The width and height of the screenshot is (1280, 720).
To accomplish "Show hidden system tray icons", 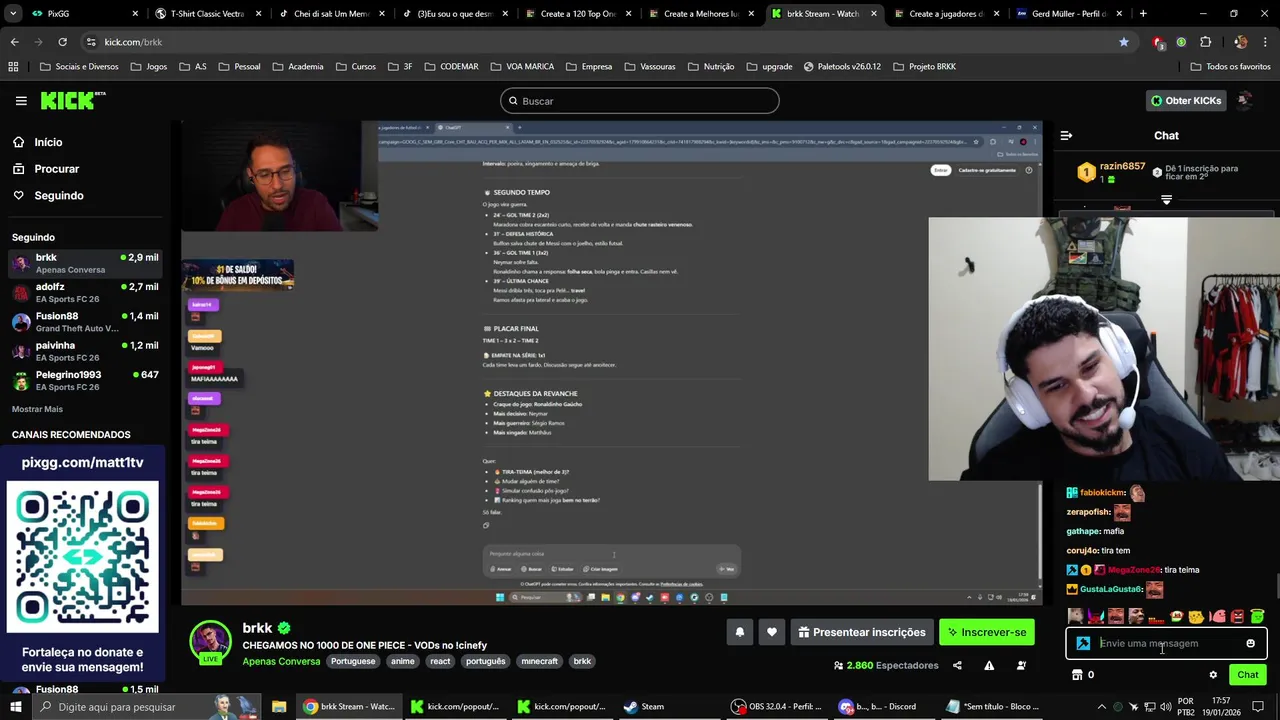I will [x=1104, y=706].
